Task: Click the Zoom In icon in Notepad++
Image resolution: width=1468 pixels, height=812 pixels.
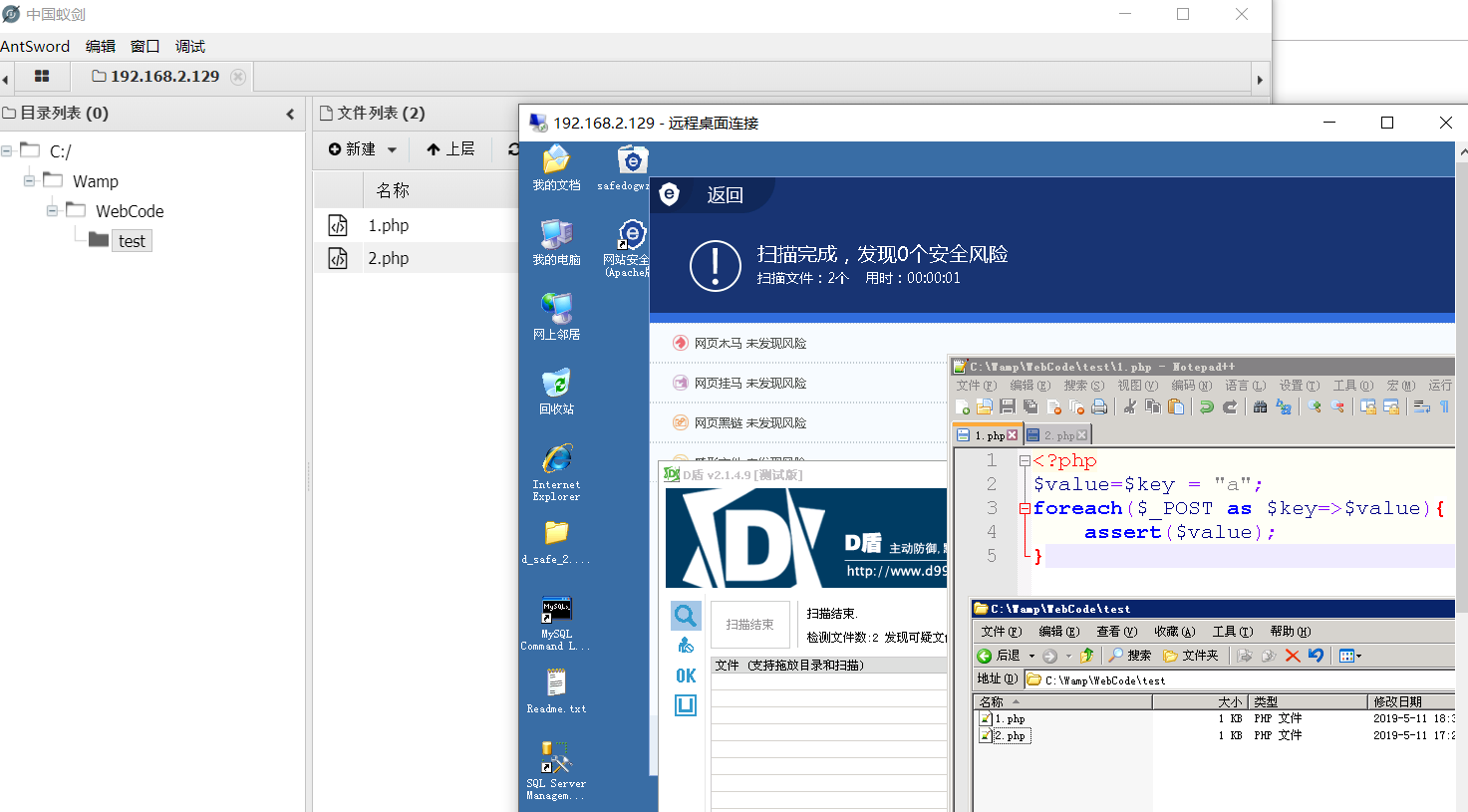Action: (x=1315, y=406)
